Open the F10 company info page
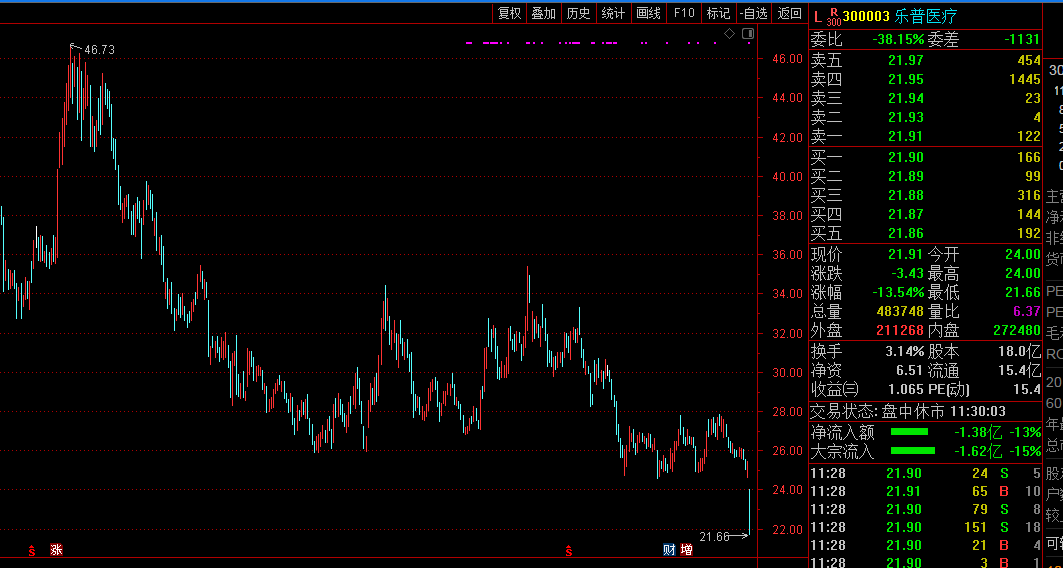This screenshot has width=1063, height=568. click(x=684, y=13)
